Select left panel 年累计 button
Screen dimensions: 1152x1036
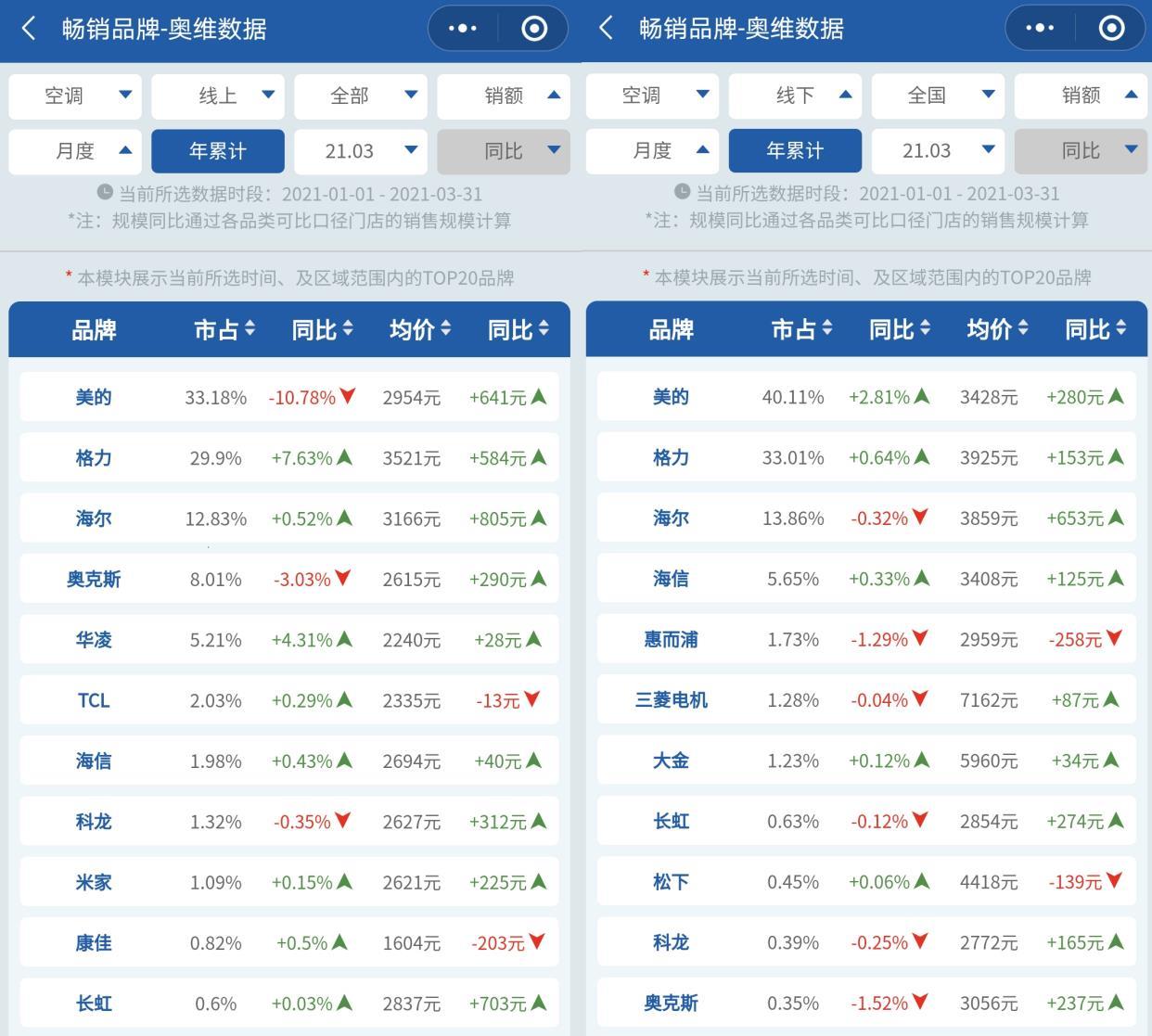tap(218, 151)
